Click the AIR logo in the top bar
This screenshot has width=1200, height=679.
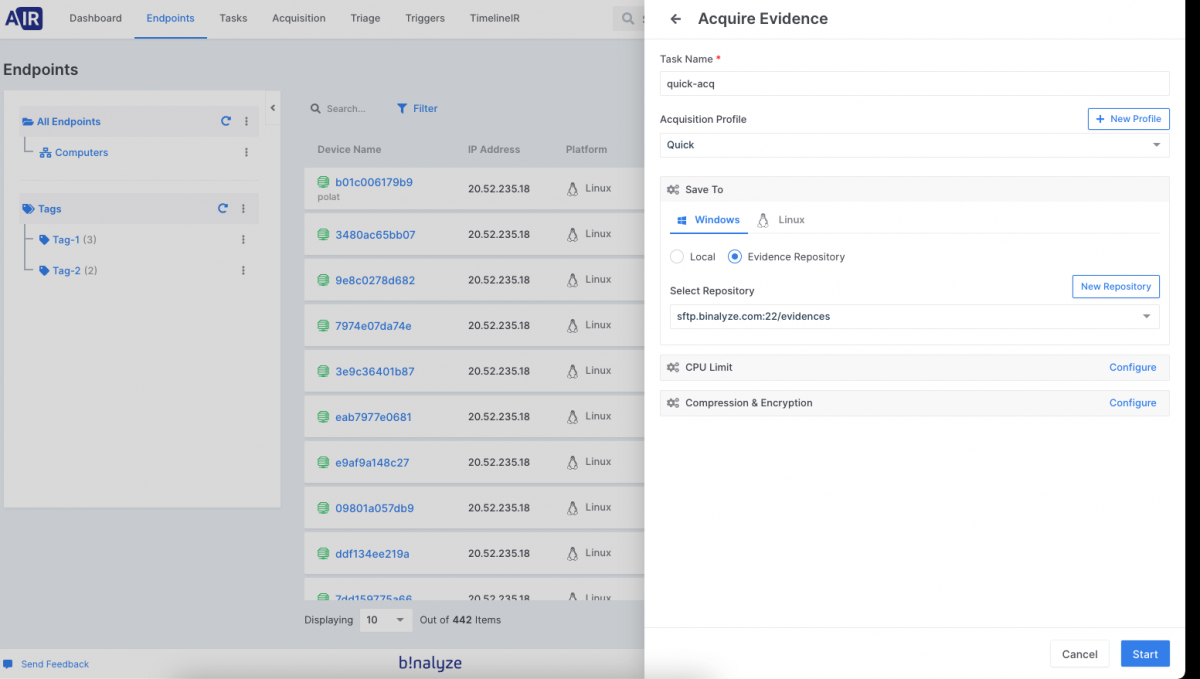(x=22, y=17)
